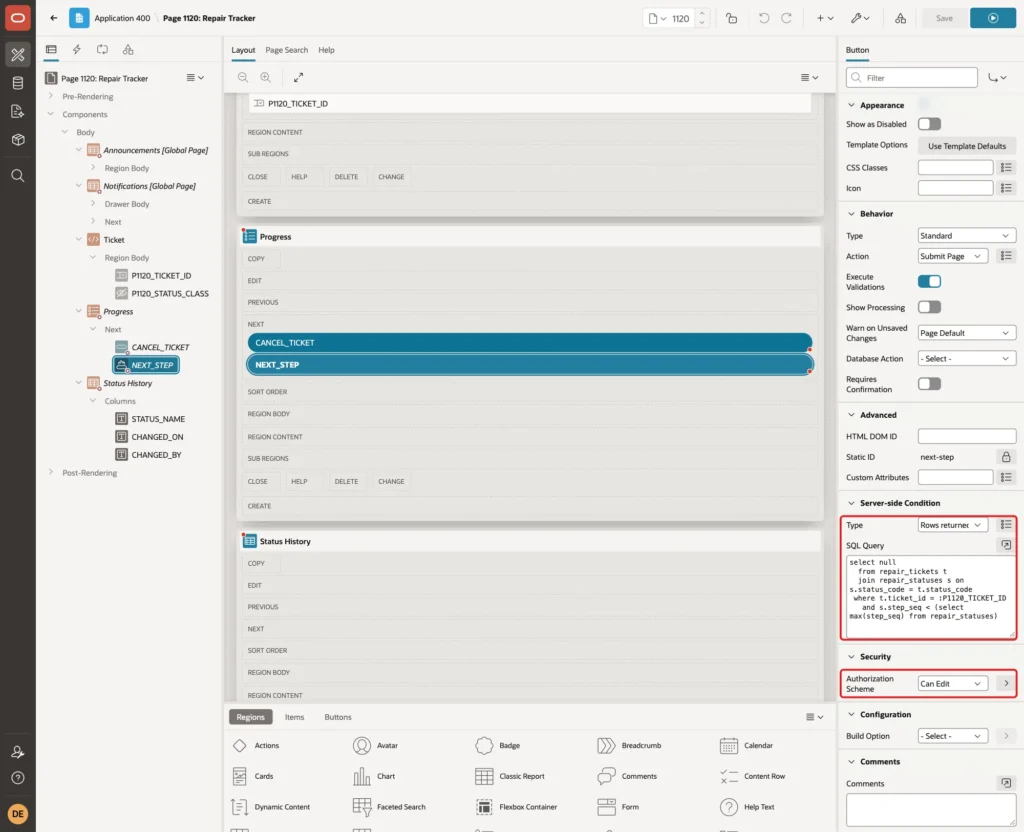
Task: Open the Help tab
Action: click(x=326, y=50)
